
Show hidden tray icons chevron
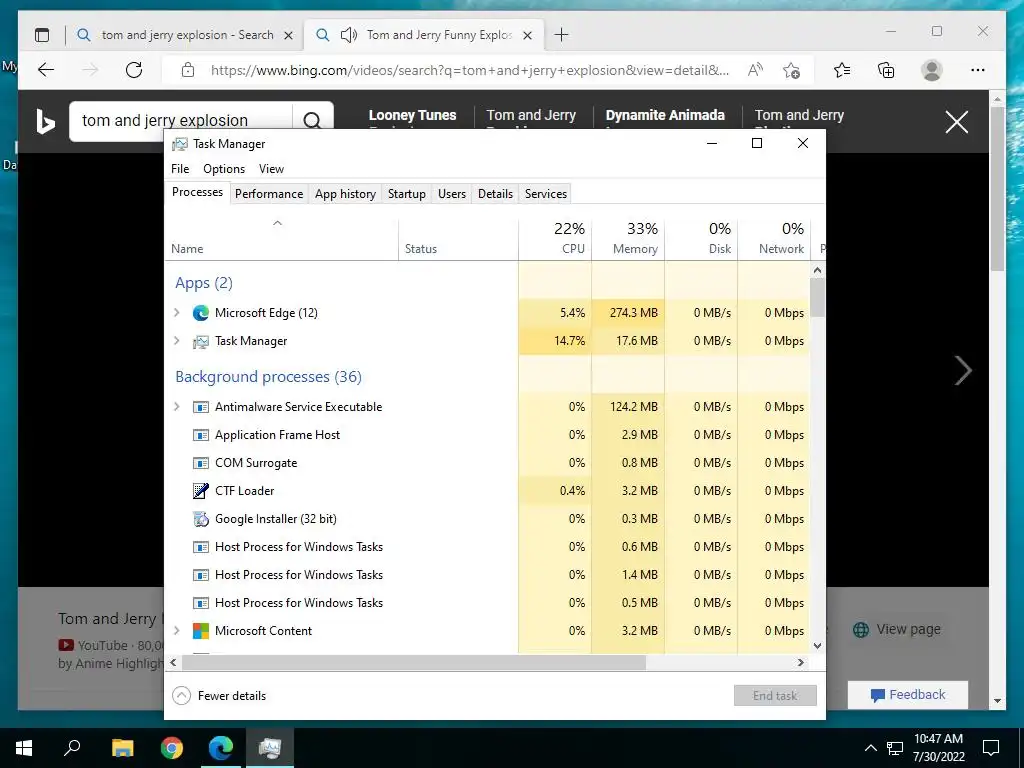[871, 748]
